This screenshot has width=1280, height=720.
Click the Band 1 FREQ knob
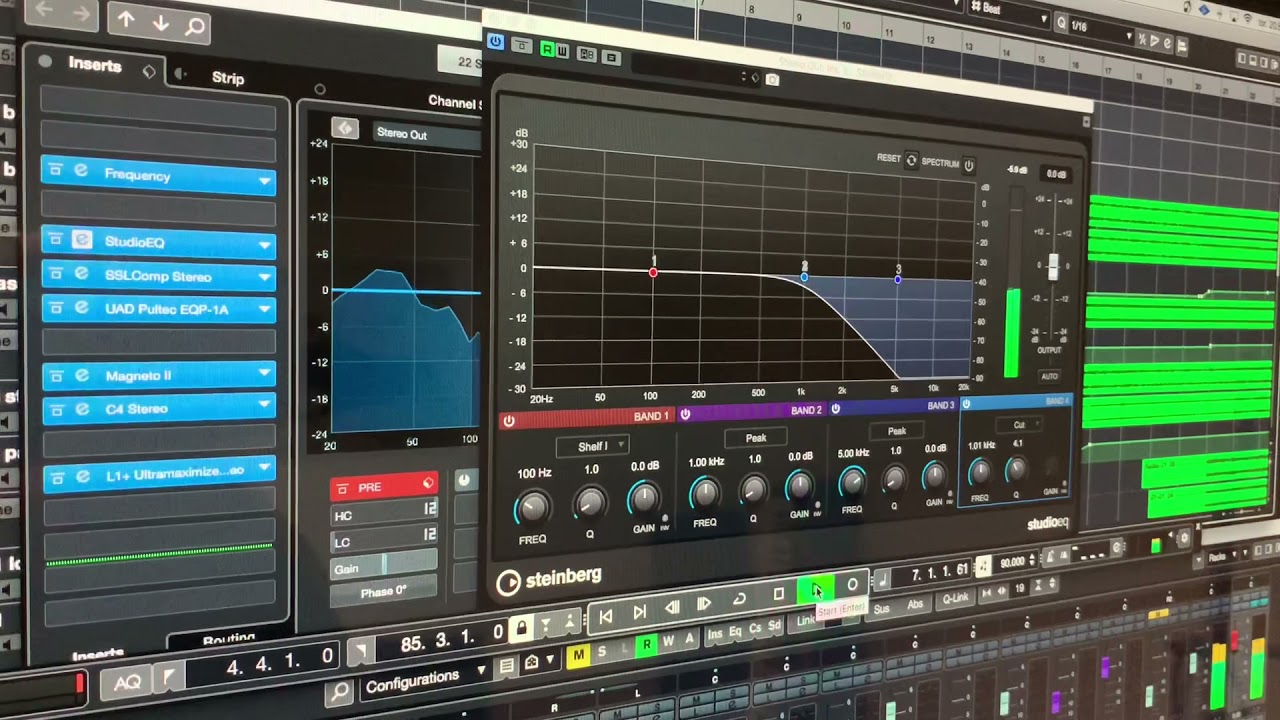coord(533,508)
